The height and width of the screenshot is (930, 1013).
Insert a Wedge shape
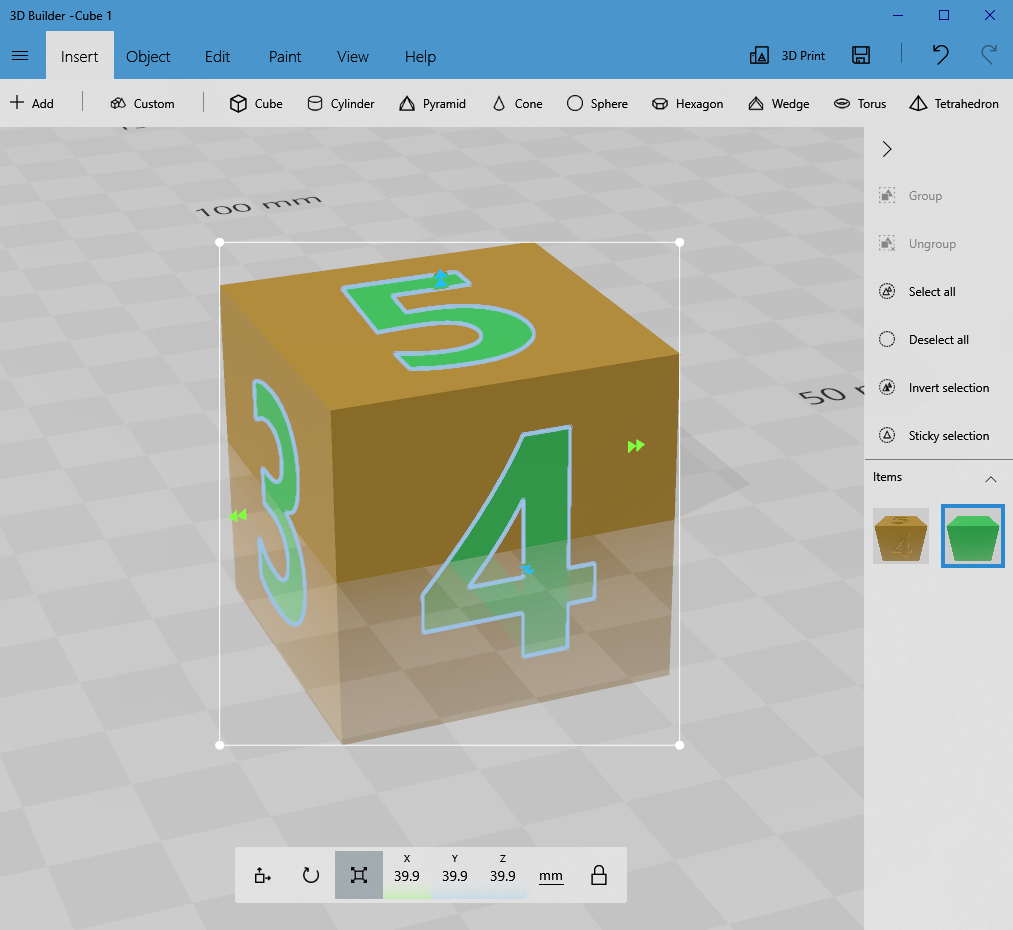tap(778, 103)
